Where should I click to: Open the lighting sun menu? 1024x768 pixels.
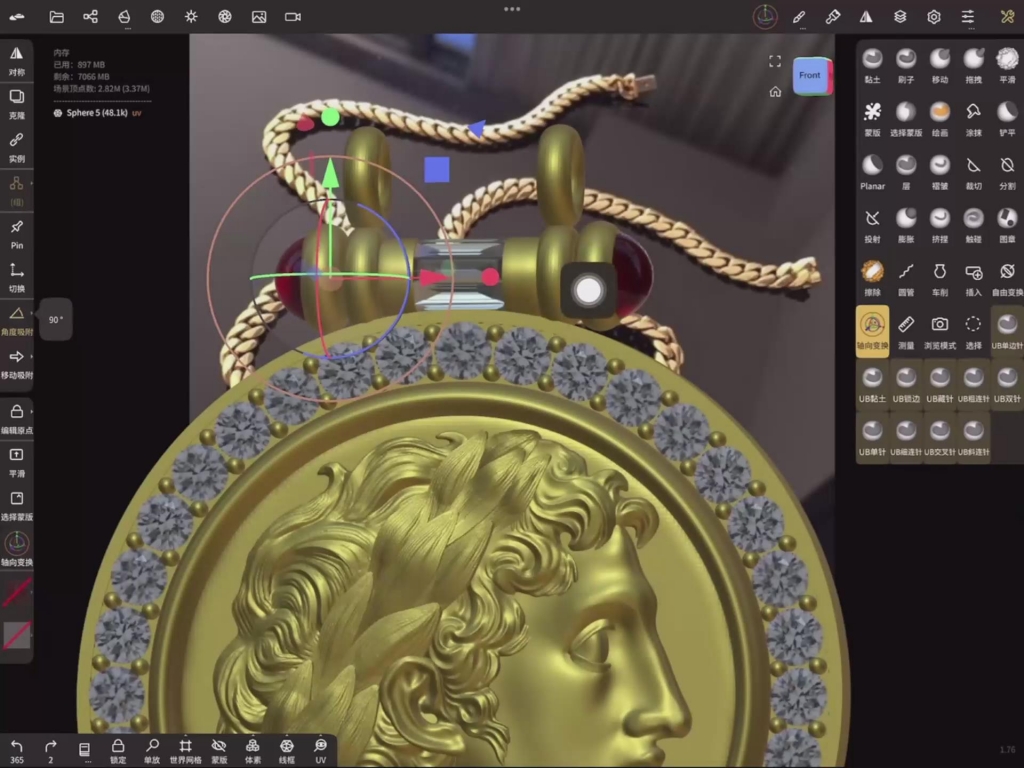tap(191, 17)
